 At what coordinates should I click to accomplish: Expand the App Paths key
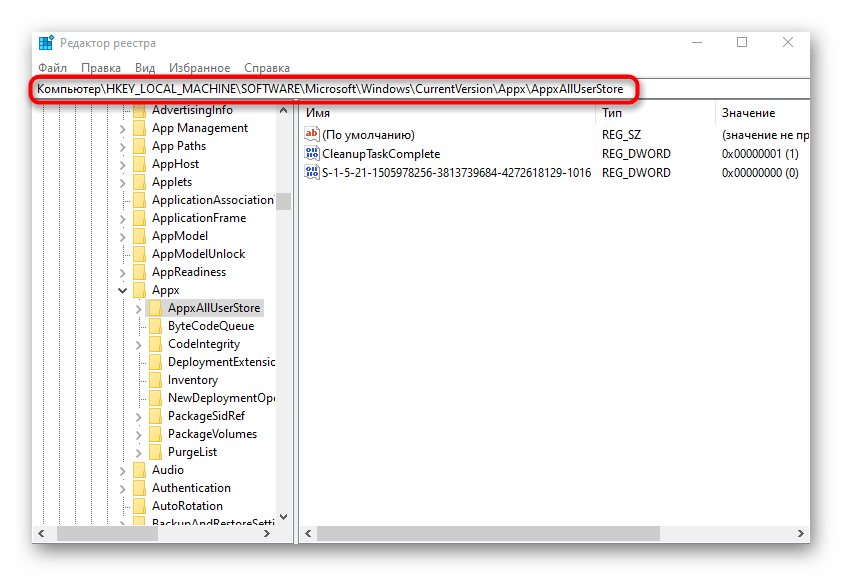[122, 147]
